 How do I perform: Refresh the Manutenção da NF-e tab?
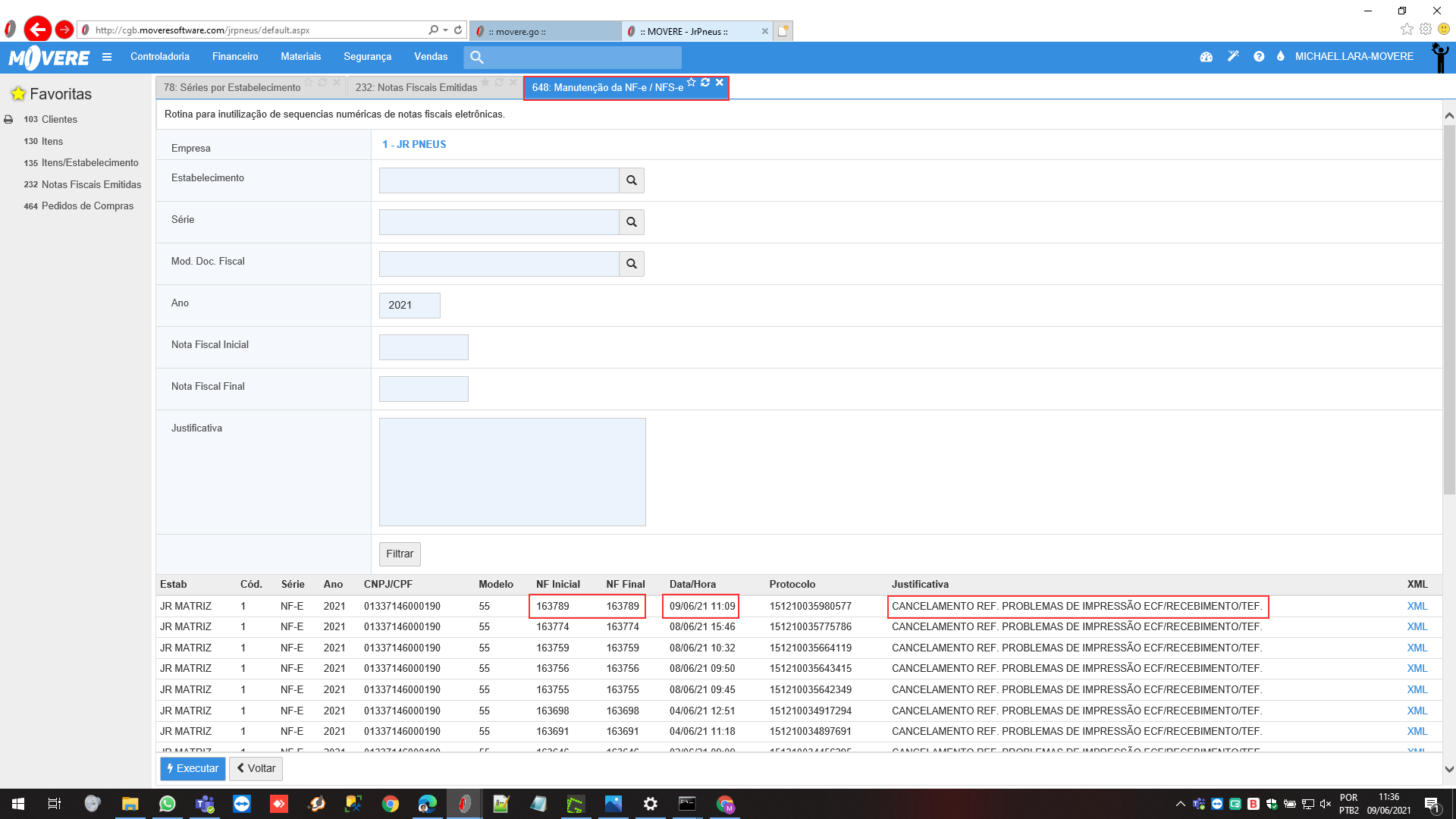pos(705,83)
